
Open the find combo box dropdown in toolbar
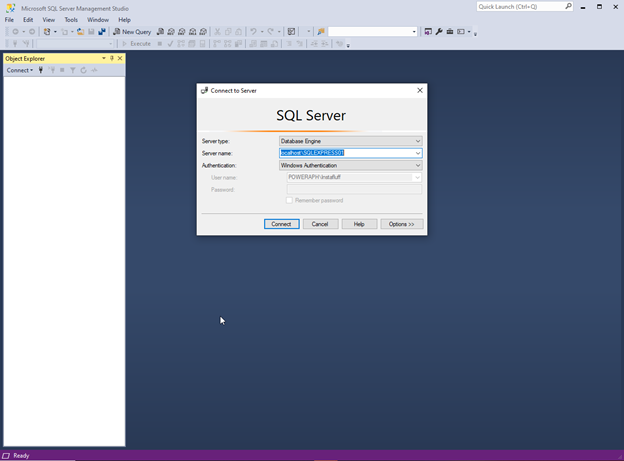[414, 32]
